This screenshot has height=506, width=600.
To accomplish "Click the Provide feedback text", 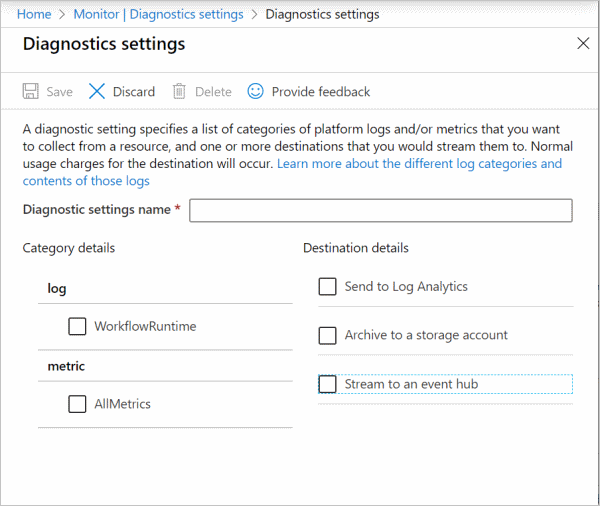I will [320, 92].
